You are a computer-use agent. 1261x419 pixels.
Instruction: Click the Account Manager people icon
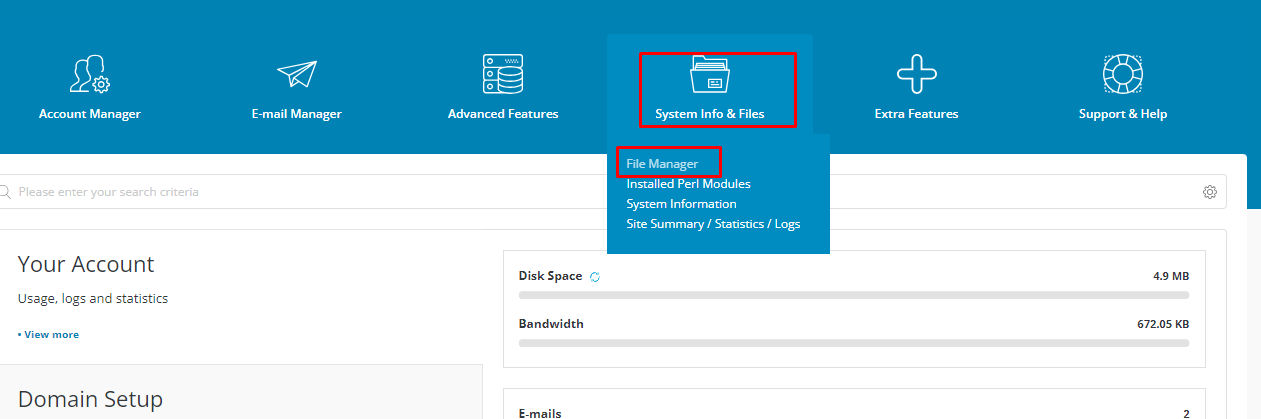point(89,74)
